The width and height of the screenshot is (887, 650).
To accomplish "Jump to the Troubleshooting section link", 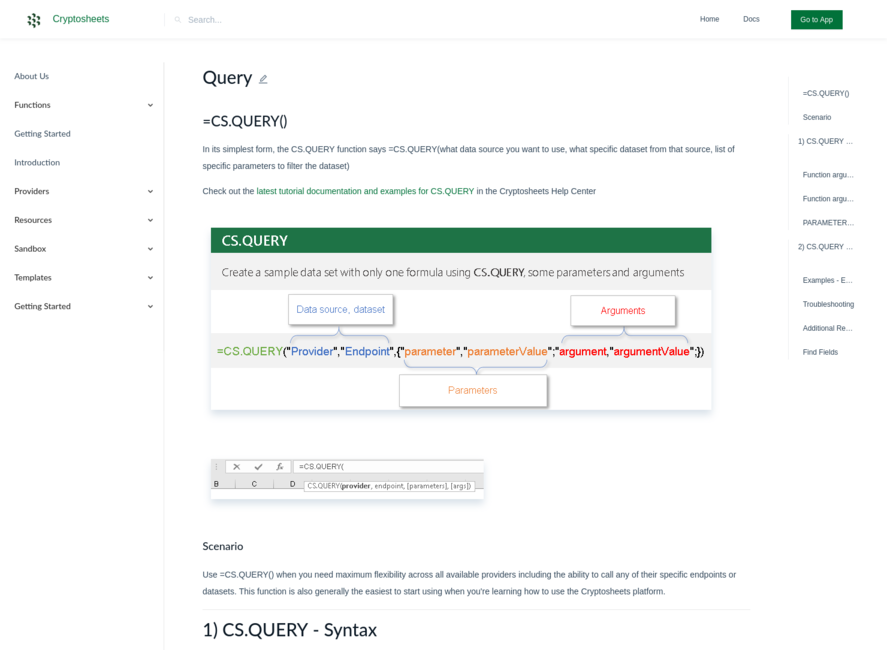I will [827, 304].
